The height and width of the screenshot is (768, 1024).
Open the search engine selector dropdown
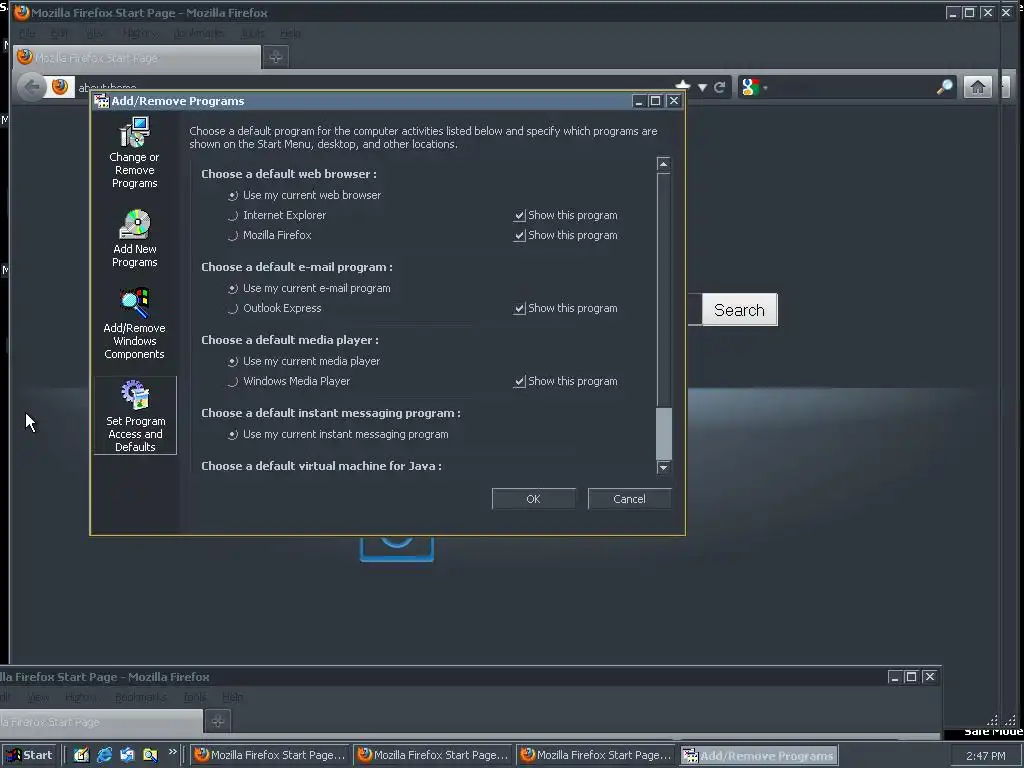coord(765,88)
